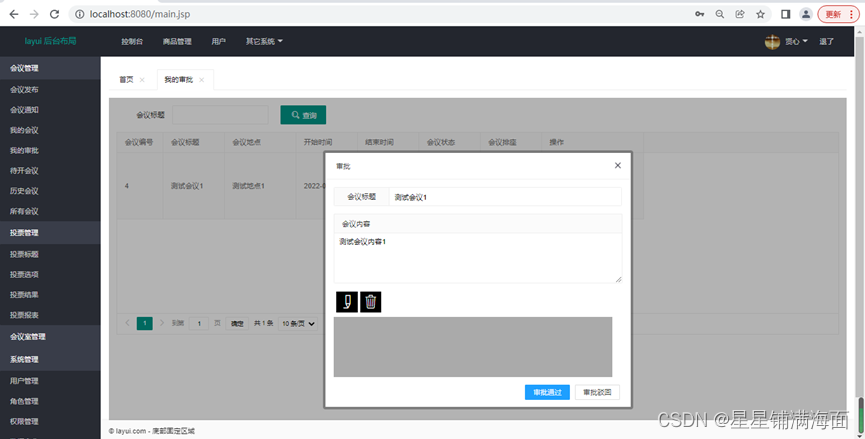Image resolution: width=865 pixels, height=439 pixels.
Task: Click the trash can clear-signature icon
Action: pos(371,302)
